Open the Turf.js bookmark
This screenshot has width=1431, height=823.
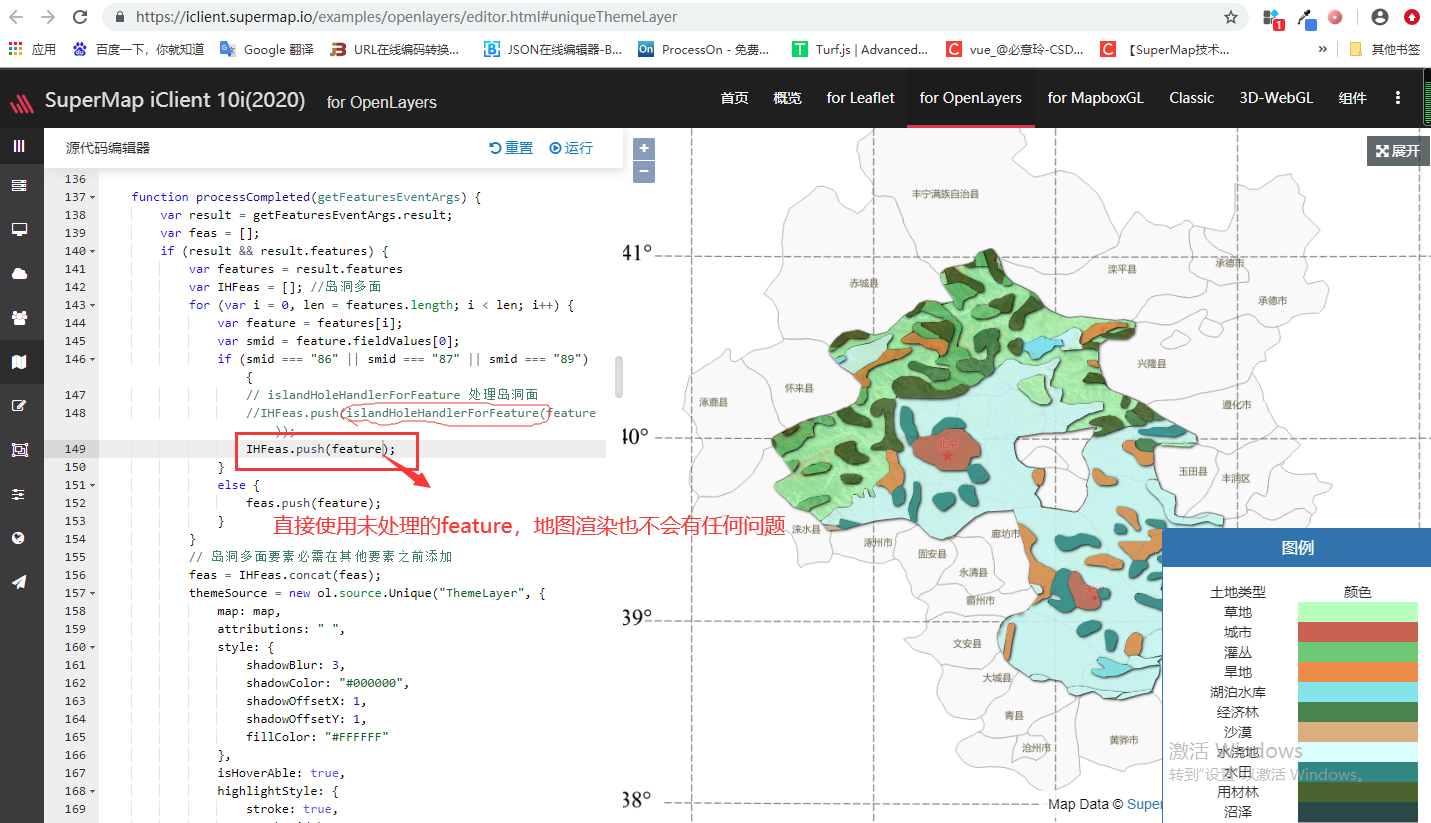[859, 49]
